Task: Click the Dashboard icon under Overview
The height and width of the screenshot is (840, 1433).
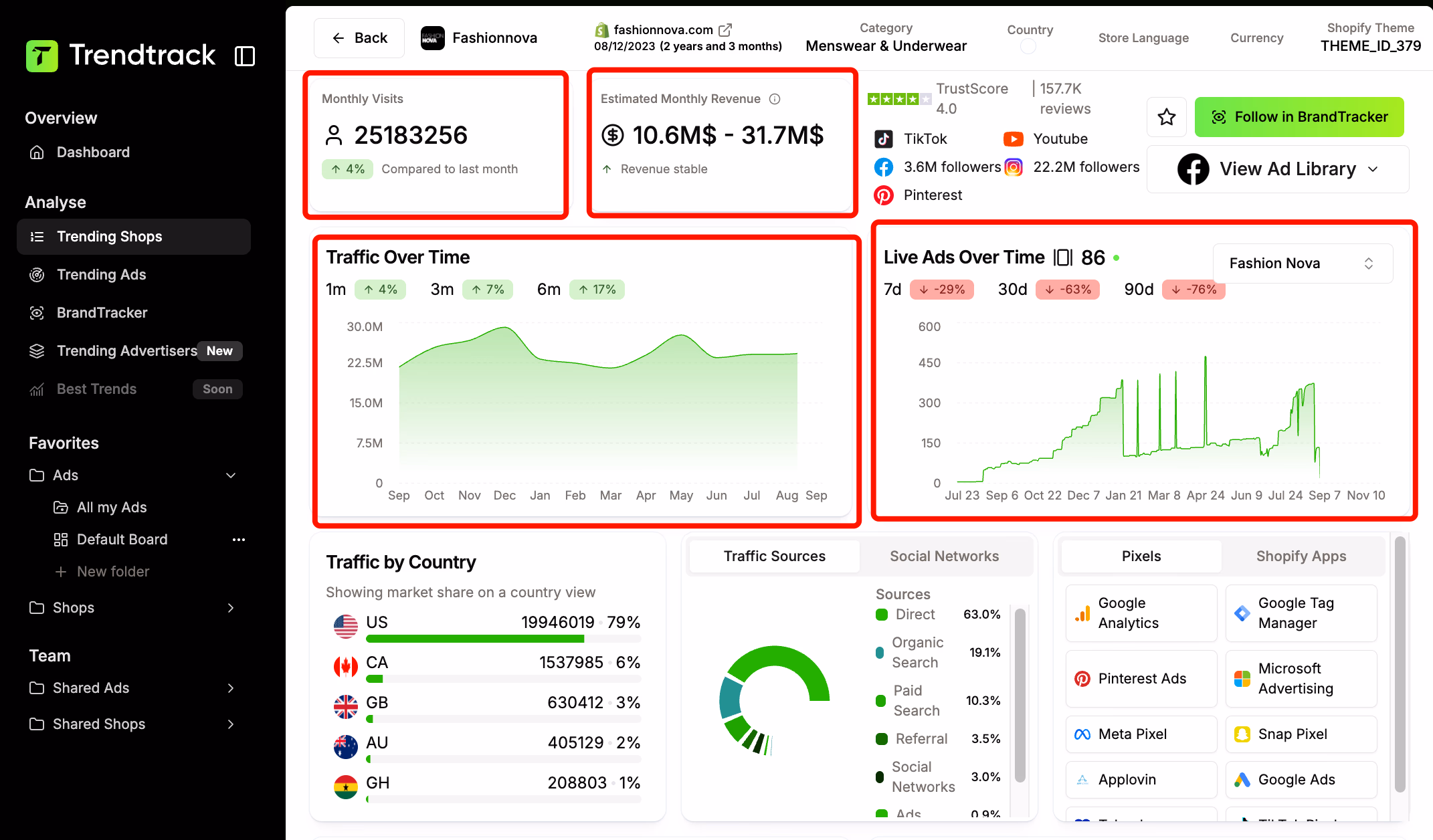Action: click(x=37, y=152)
